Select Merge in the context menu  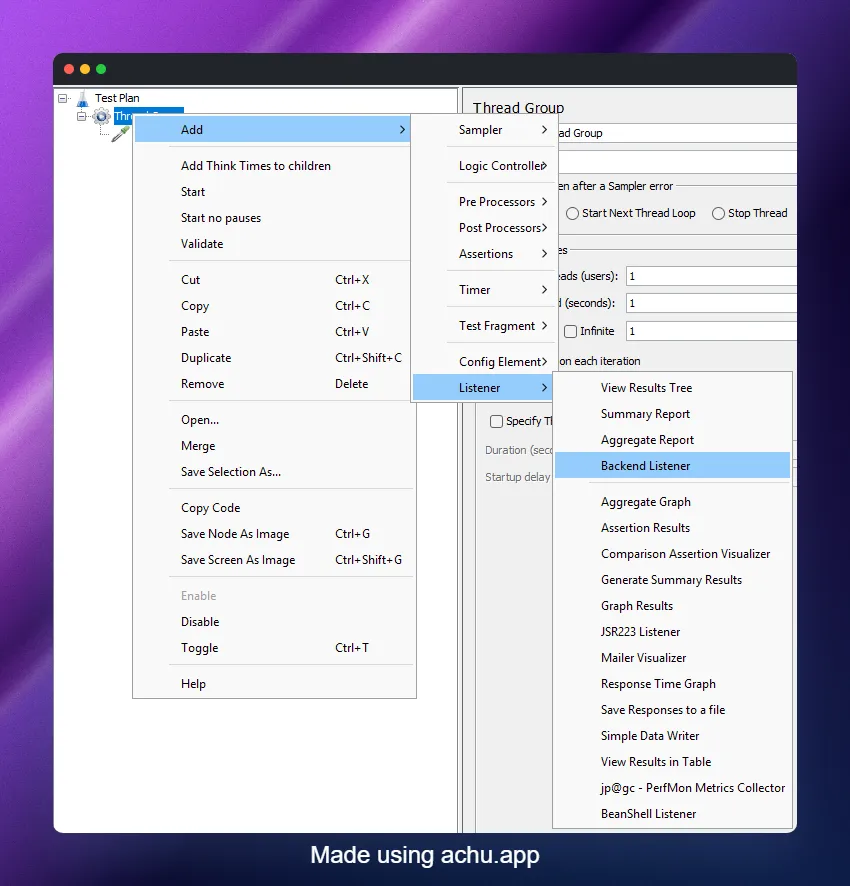point(274,446)
